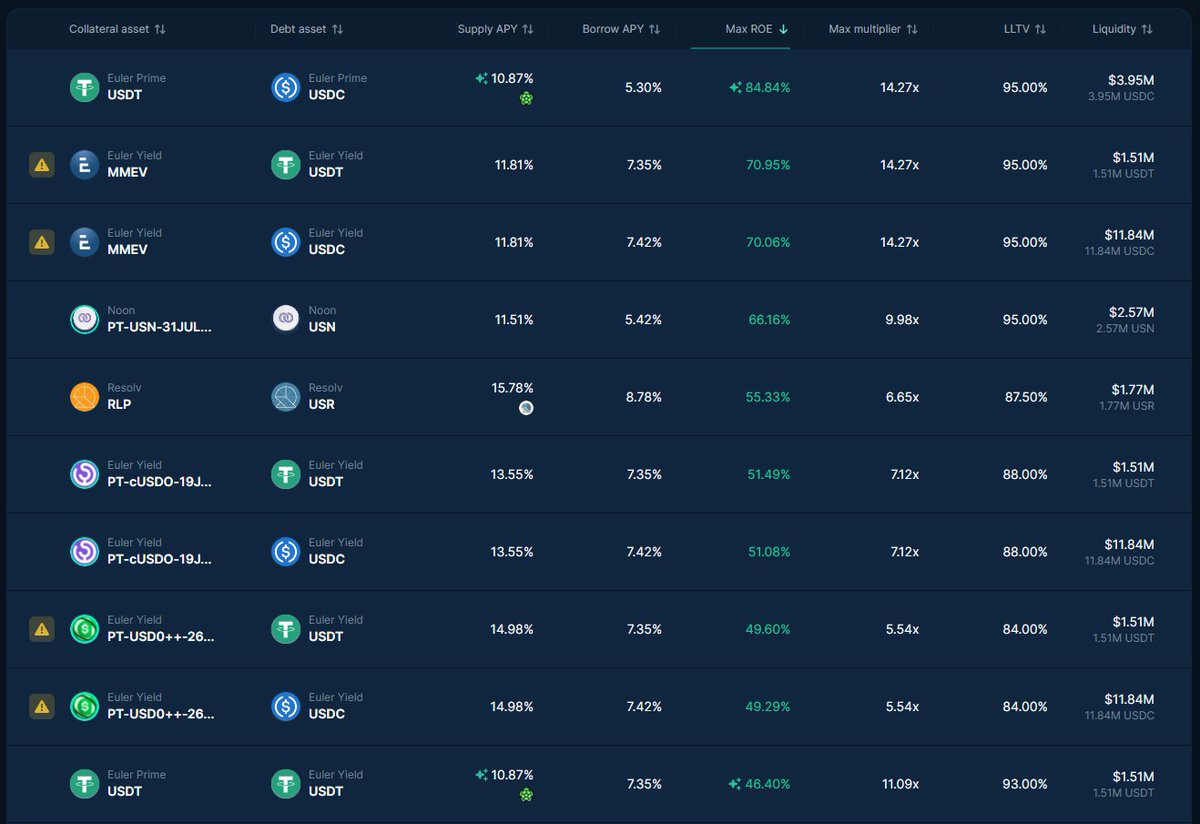
Task: Click USN debt token icon
Action: point(286,319)
